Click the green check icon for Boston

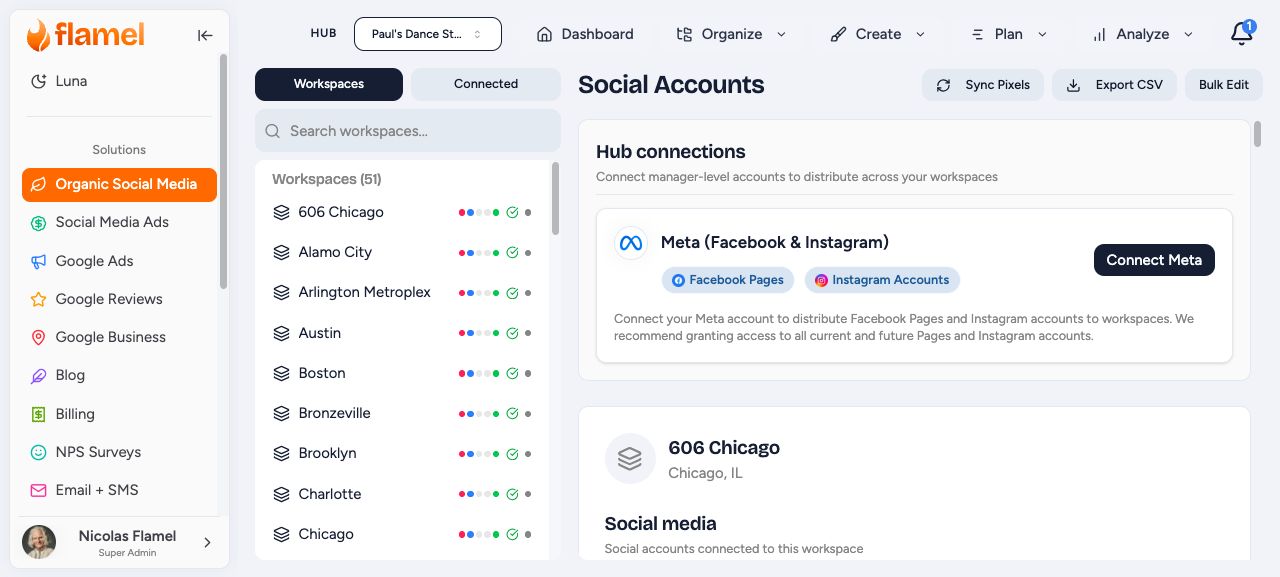coord(512,373)
